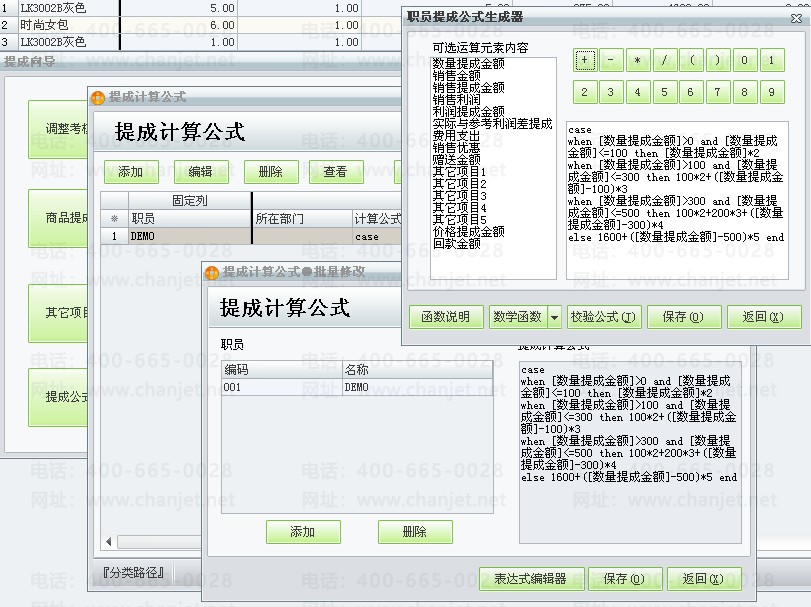
Task: Click the division slash button
Action: [x=664, y=60]
